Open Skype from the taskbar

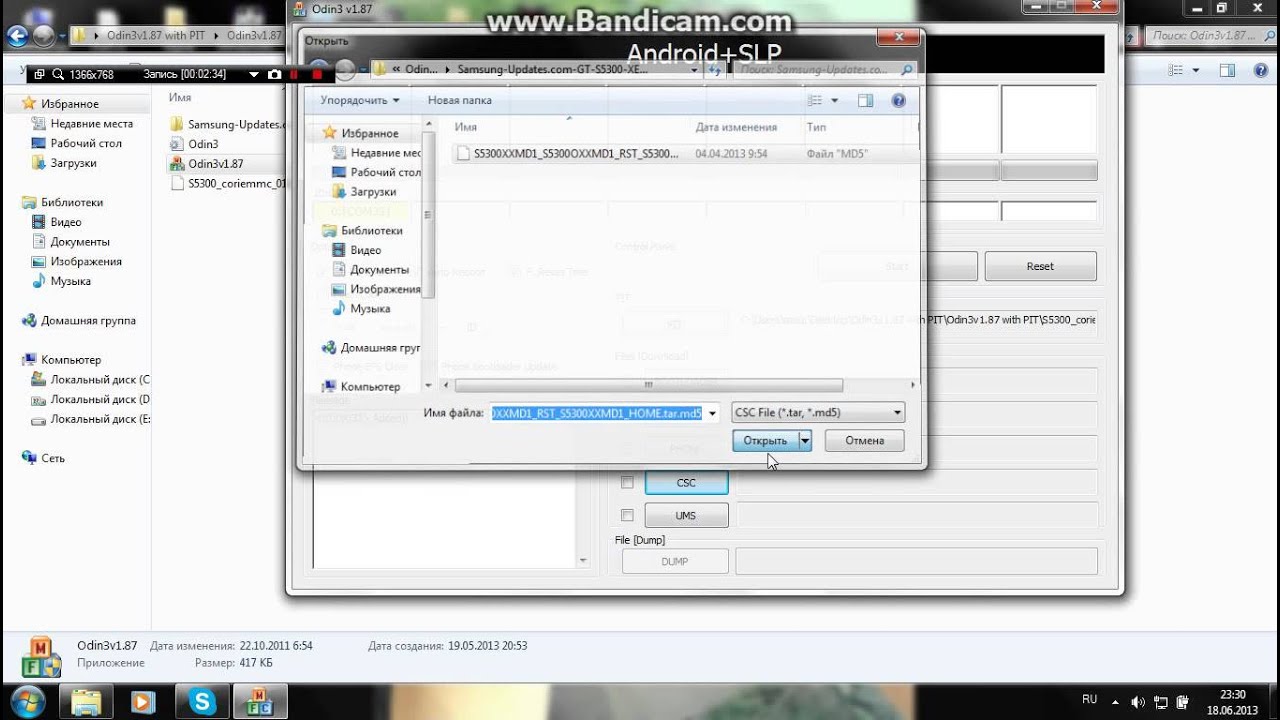point(201,701)
